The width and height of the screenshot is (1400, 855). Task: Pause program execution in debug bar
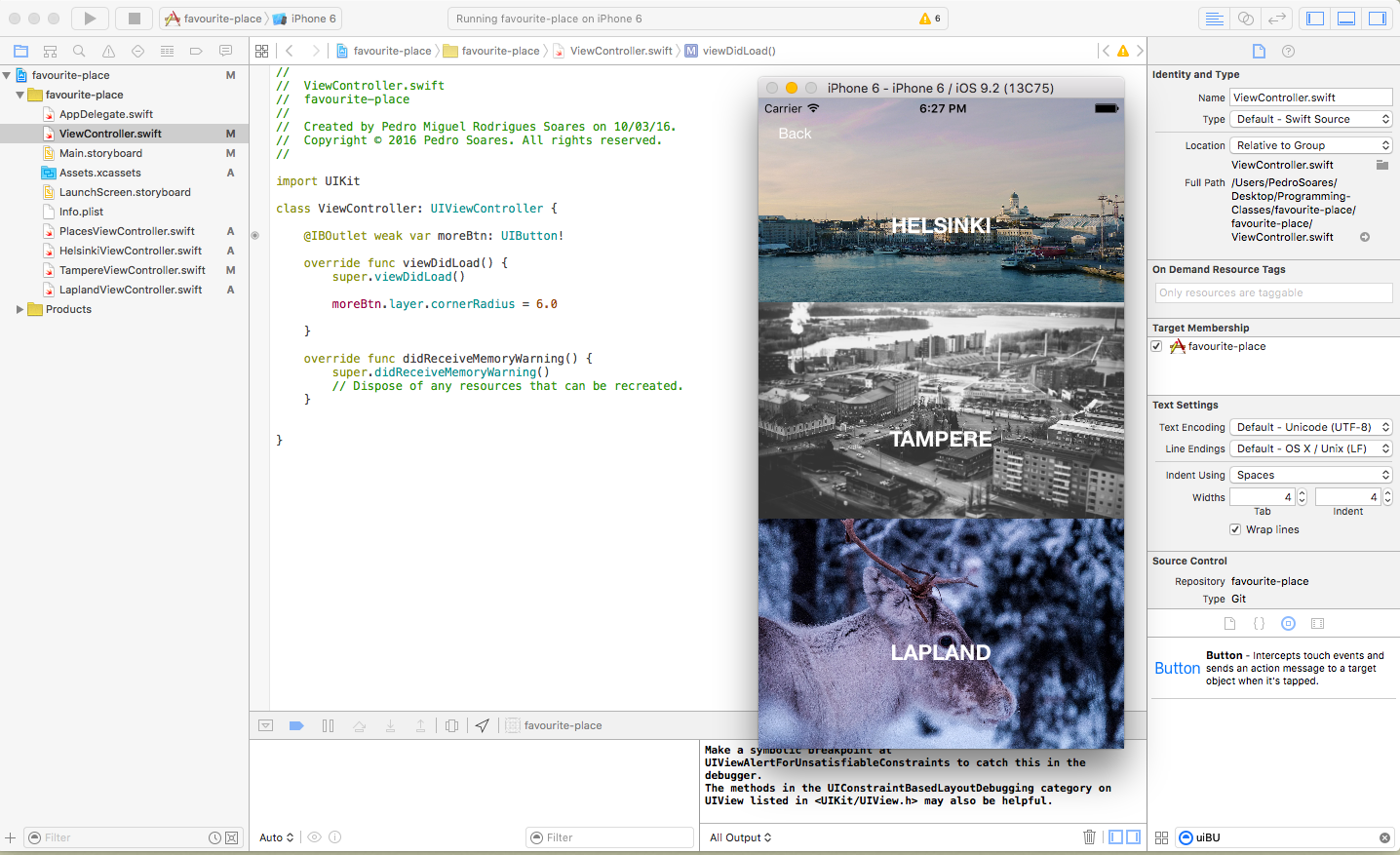point(328,725)
